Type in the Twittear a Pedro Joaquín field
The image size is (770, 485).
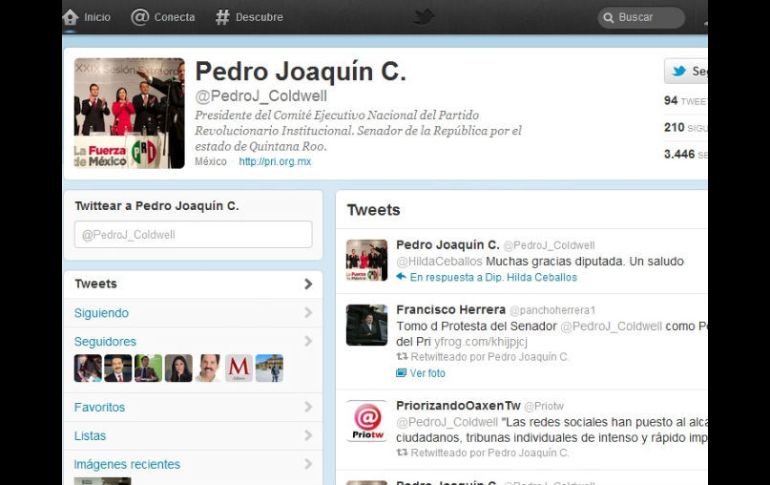193,235
